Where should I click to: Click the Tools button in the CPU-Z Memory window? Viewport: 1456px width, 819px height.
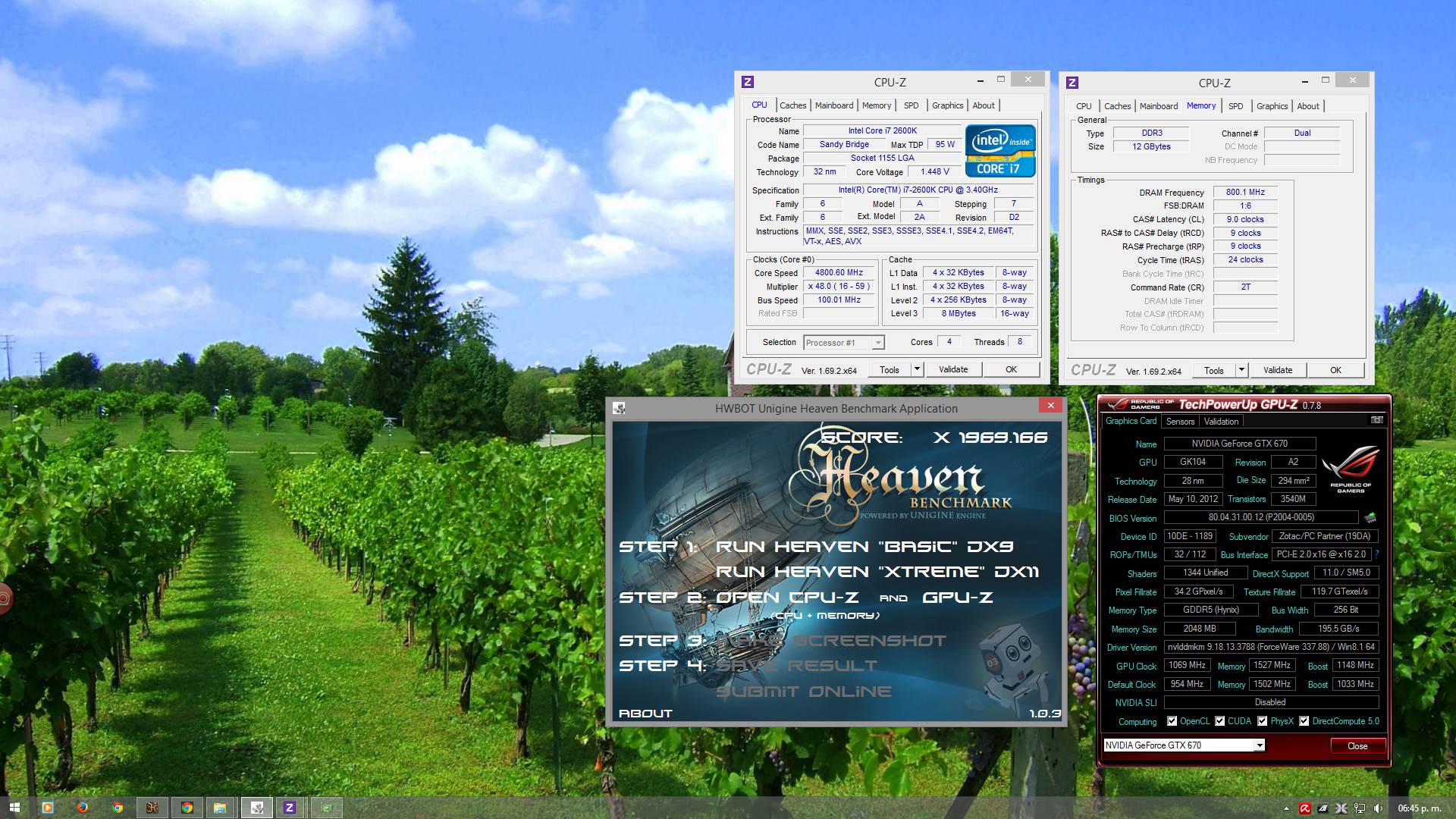click(x=1213, y=370)
